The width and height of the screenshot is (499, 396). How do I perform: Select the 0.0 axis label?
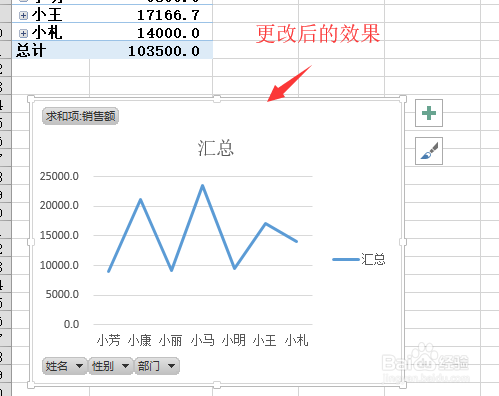(71, 324)
